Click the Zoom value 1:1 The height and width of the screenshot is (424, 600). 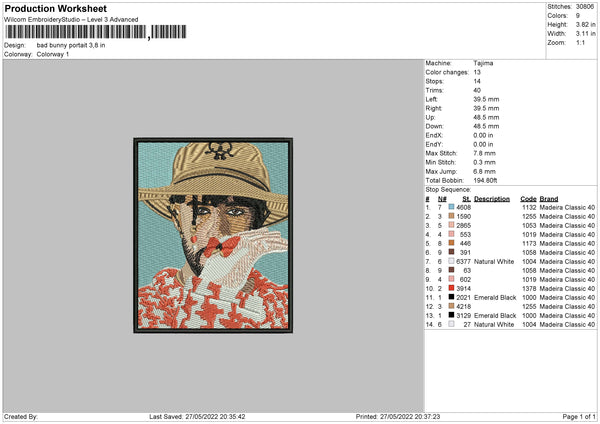coord(580,42)
